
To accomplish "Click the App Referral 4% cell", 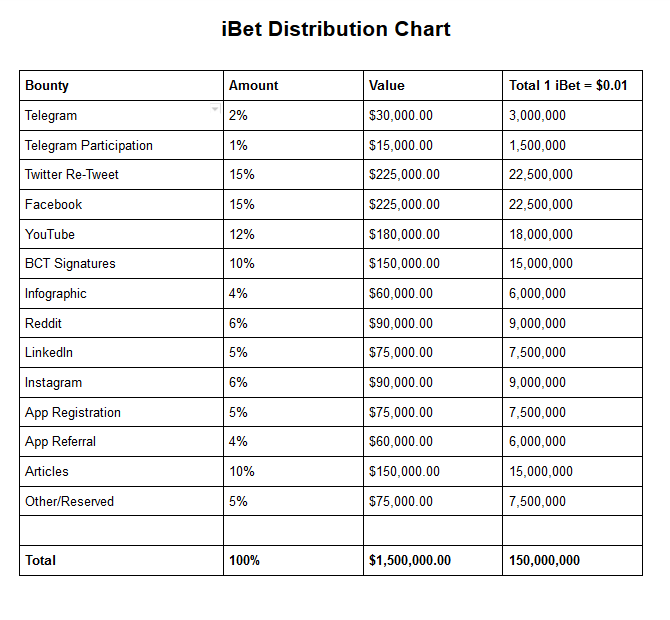I will [293, 441].
